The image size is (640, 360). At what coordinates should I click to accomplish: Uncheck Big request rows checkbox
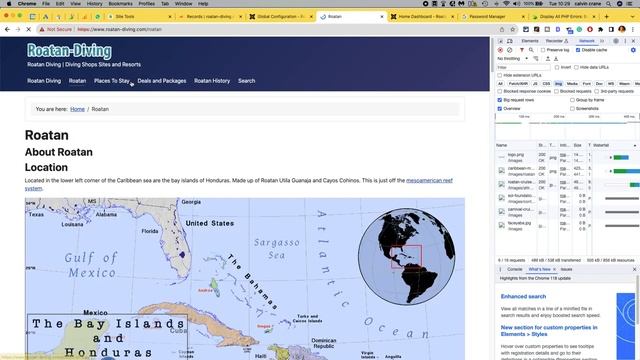click(x=500, y=100)
